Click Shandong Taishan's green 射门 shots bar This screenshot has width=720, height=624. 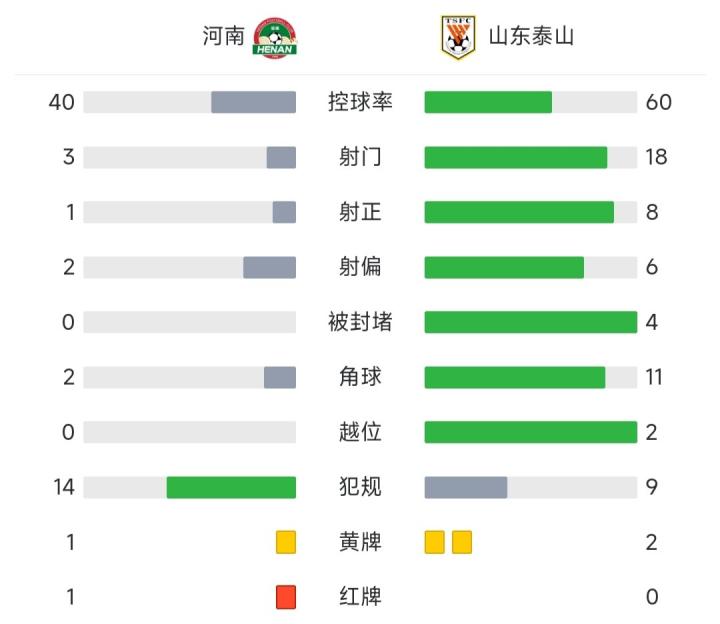click(515, 157)
